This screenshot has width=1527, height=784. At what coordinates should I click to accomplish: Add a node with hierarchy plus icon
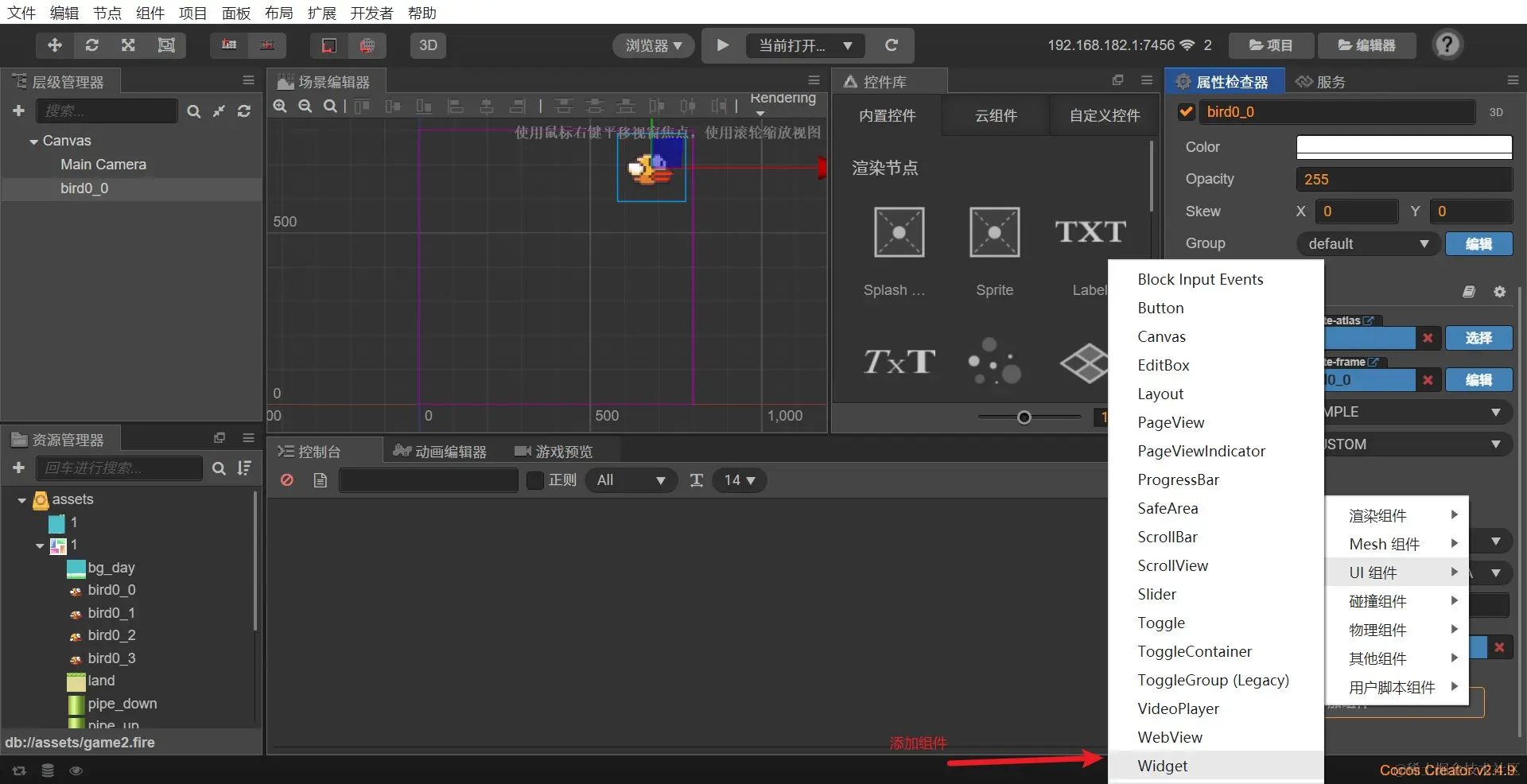19,111
